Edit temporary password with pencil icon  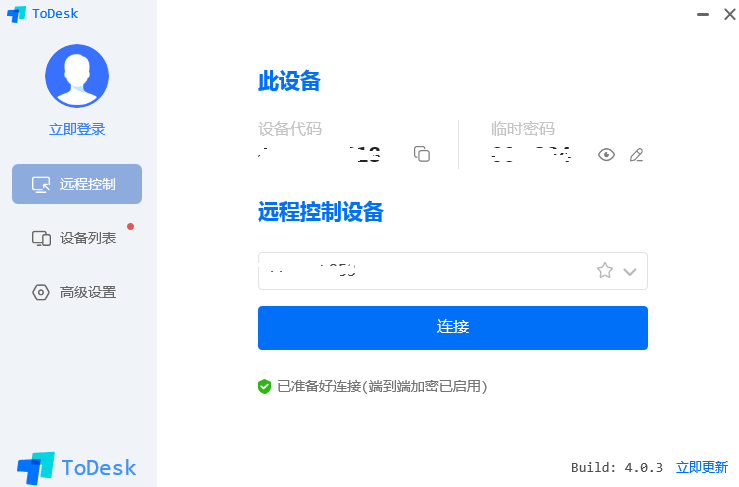[636, 155]
